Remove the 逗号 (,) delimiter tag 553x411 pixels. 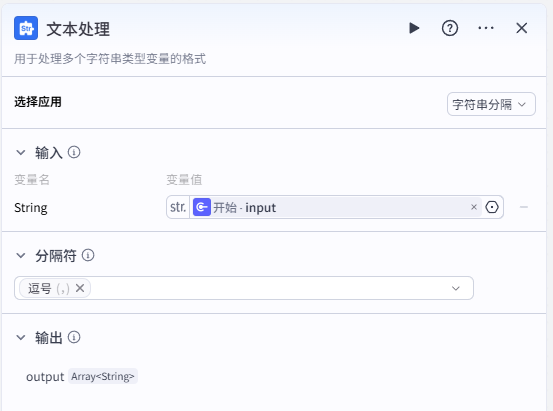[80, 288]
